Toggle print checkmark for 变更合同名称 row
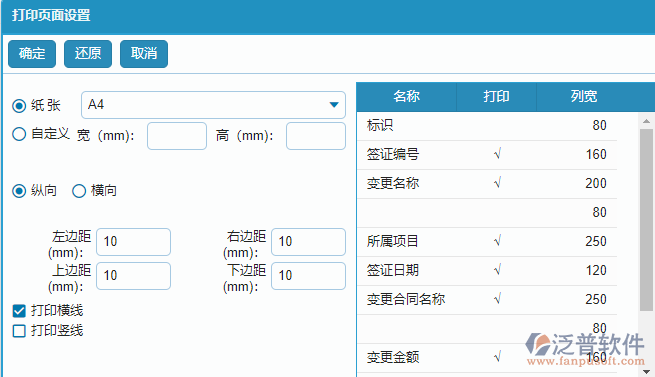 497,299
